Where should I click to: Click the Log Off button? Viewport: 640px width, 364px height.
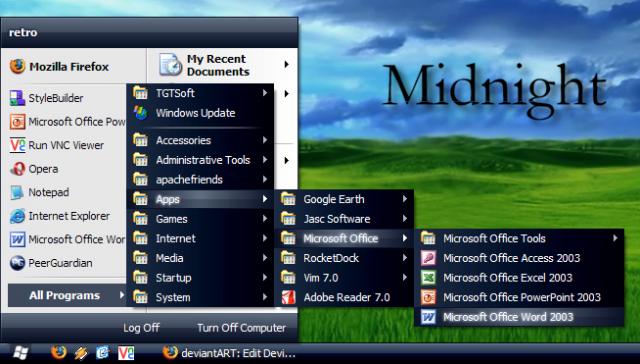[x=141, y=328]
